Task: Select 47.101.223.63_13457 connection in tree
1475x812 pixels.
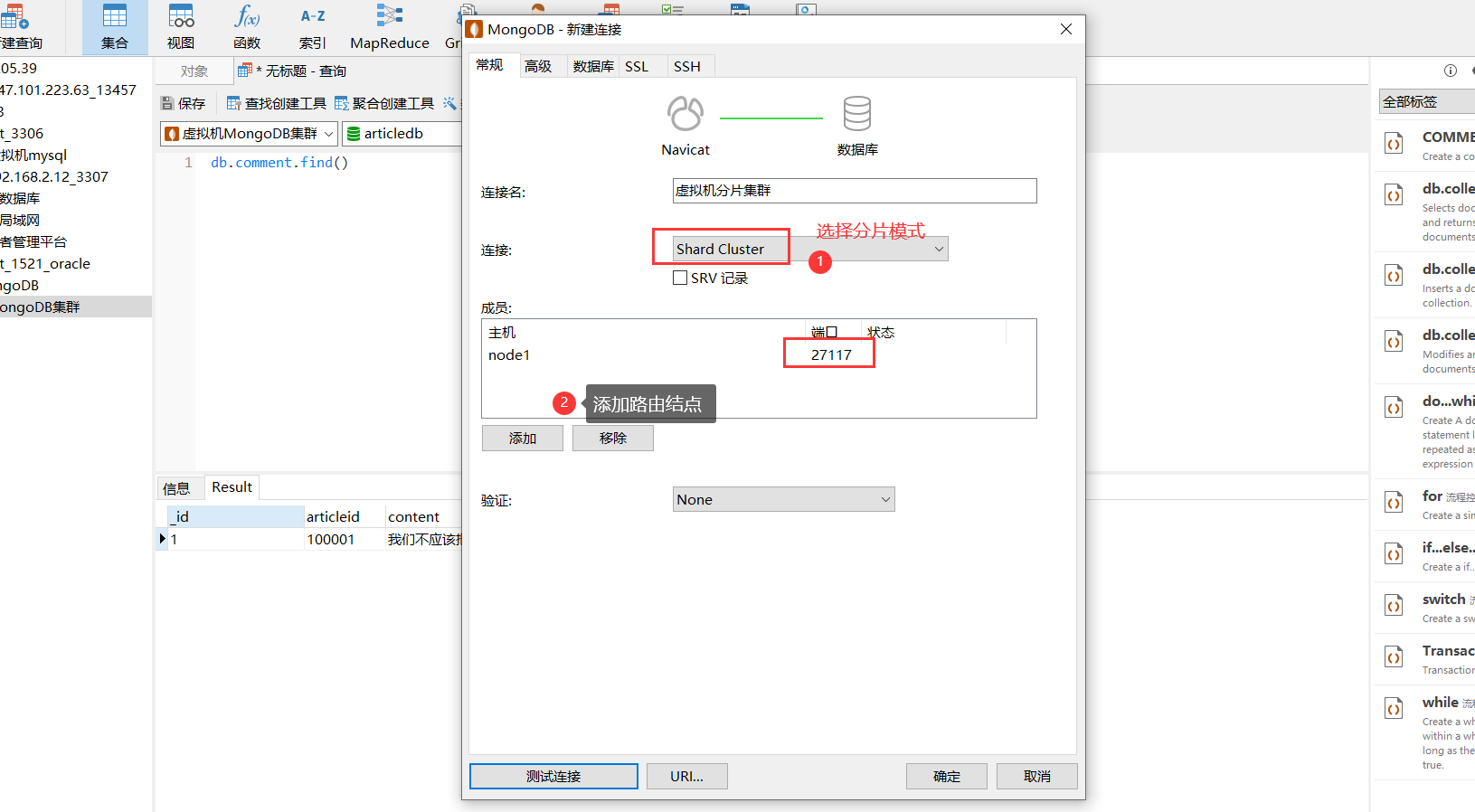Action: pos(68,90)
